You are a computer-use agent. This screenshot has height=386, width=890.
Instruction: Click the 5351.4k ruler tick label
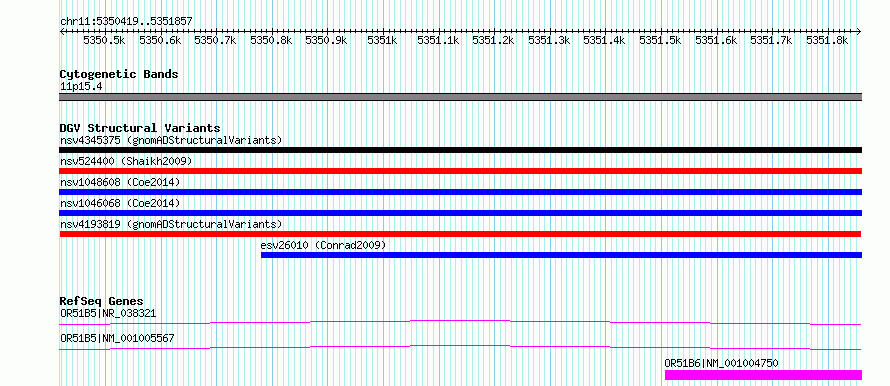coord(604,40)
